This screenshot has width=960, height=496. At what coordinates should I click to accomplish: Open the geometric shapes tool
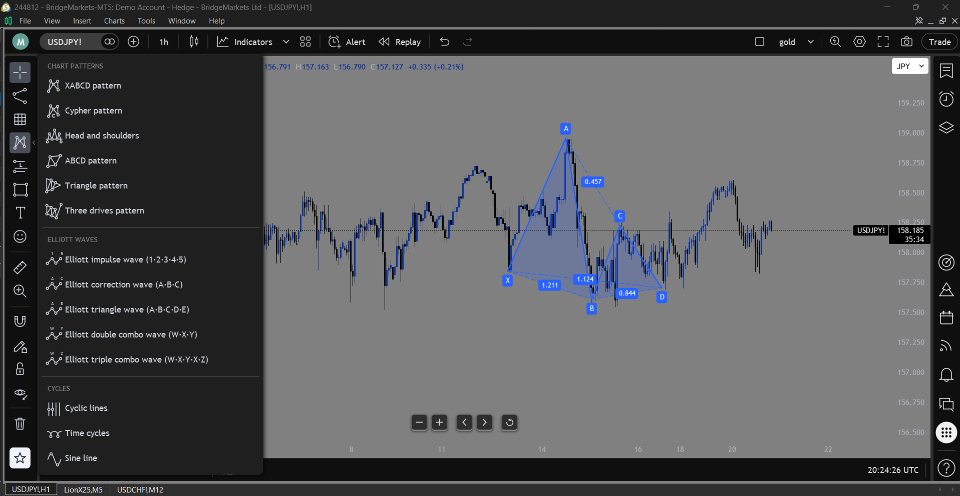(x=20, y=189)
